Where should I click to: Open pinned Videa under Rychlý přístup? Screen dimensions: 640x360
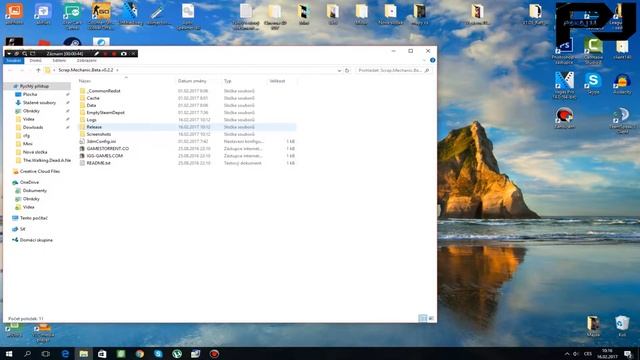28,119
